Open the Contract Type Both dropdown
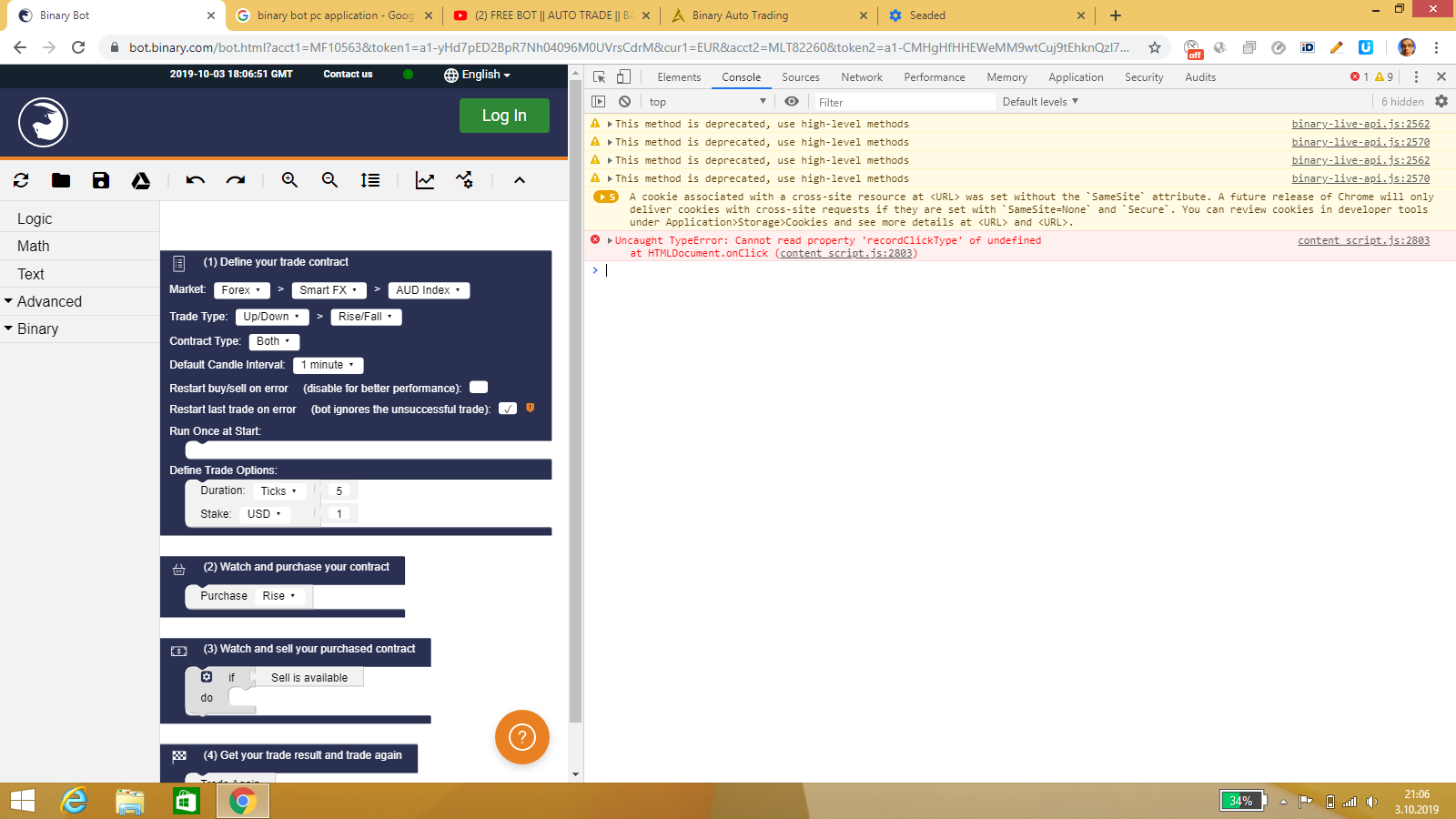Viewport: 1456px width, 819px height. (274, 341)
